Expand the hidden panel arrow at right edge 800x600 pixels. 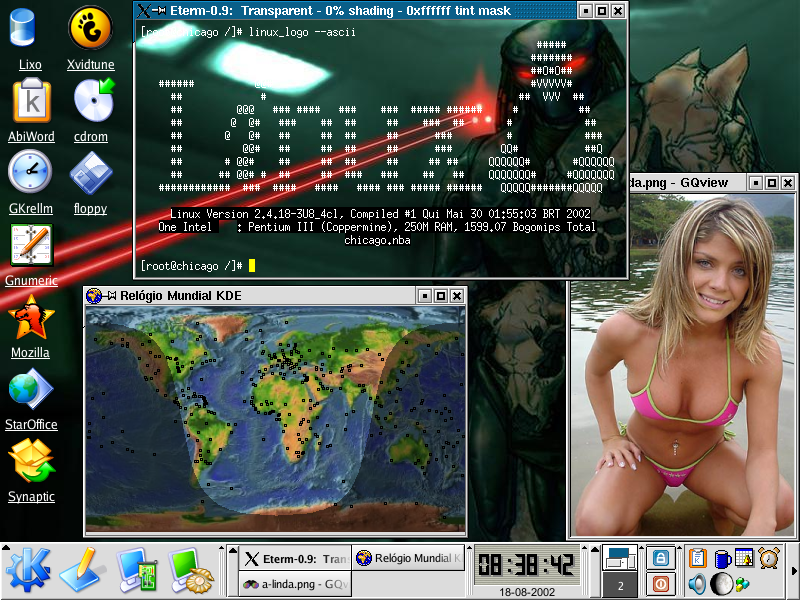coord(793,570)
